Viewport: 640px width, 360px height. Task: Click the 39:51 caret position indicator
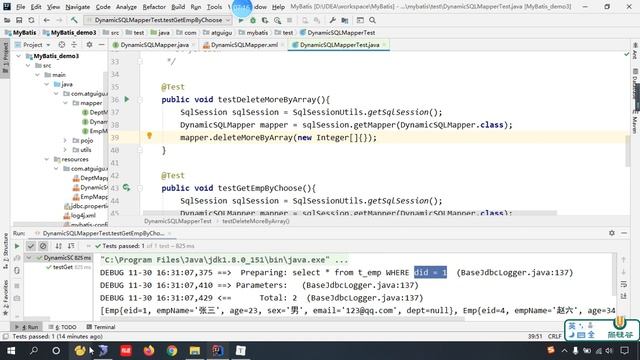pyautogui.click(x=535, y=336)
